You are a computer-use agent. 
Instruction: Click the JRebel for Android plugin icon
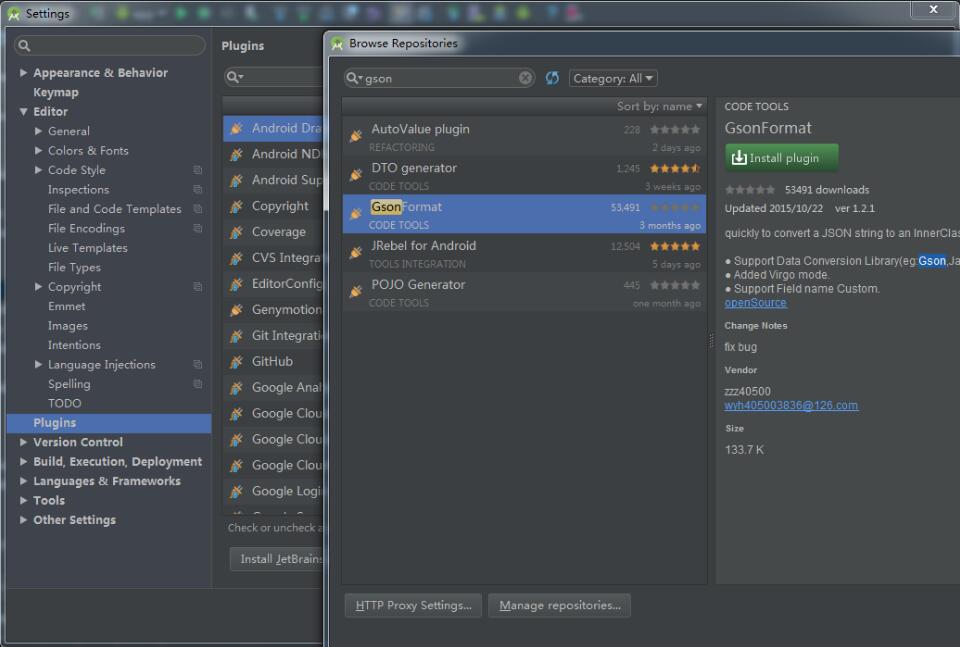pos(357,252)
